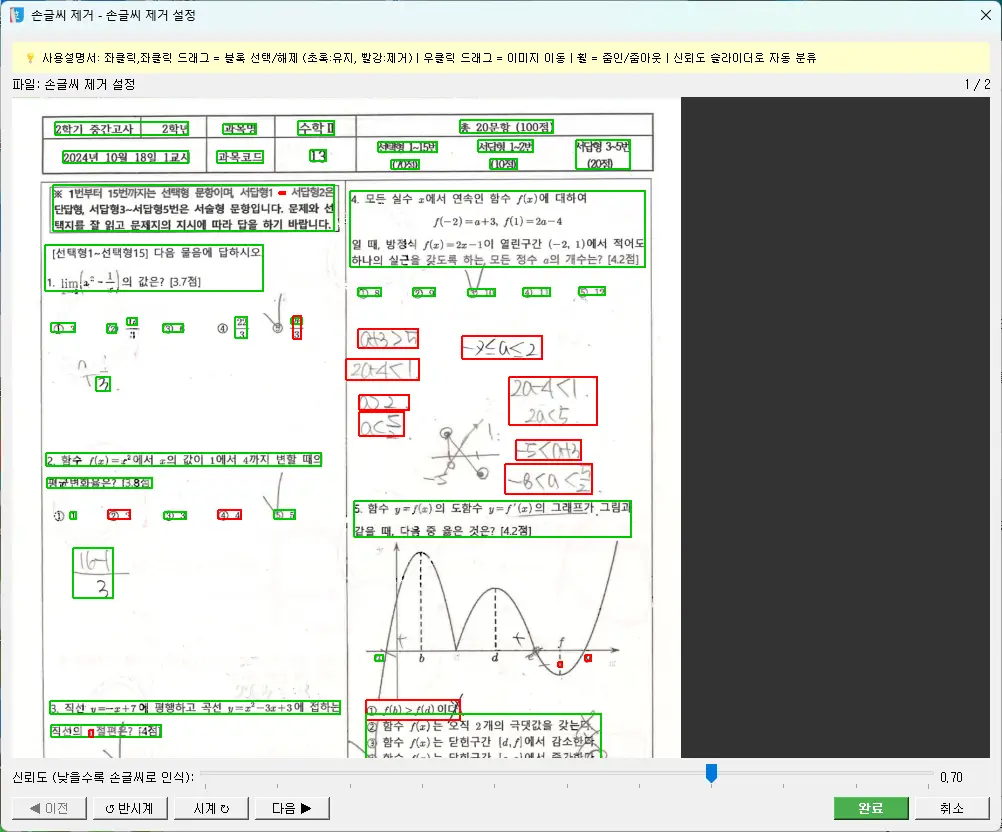
Task: Confirm with the green 완료 button
Action: coord(870,808)
